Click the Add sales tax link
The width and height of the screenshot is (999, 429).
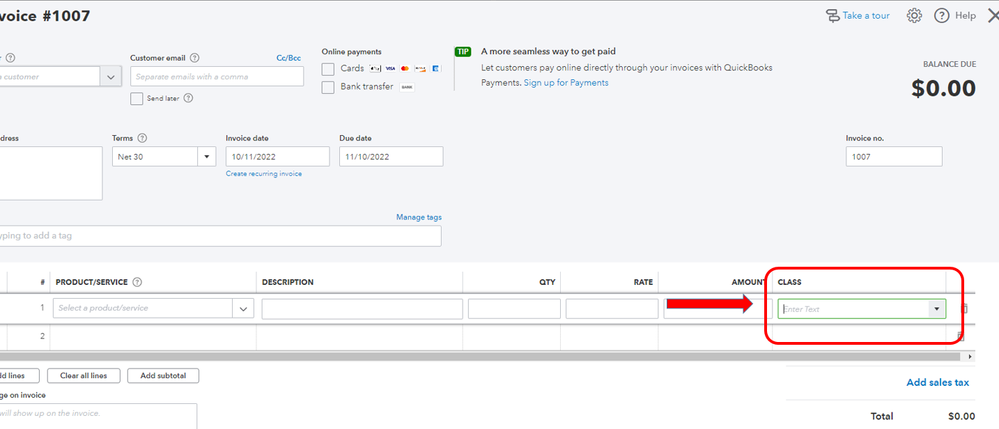937,382
